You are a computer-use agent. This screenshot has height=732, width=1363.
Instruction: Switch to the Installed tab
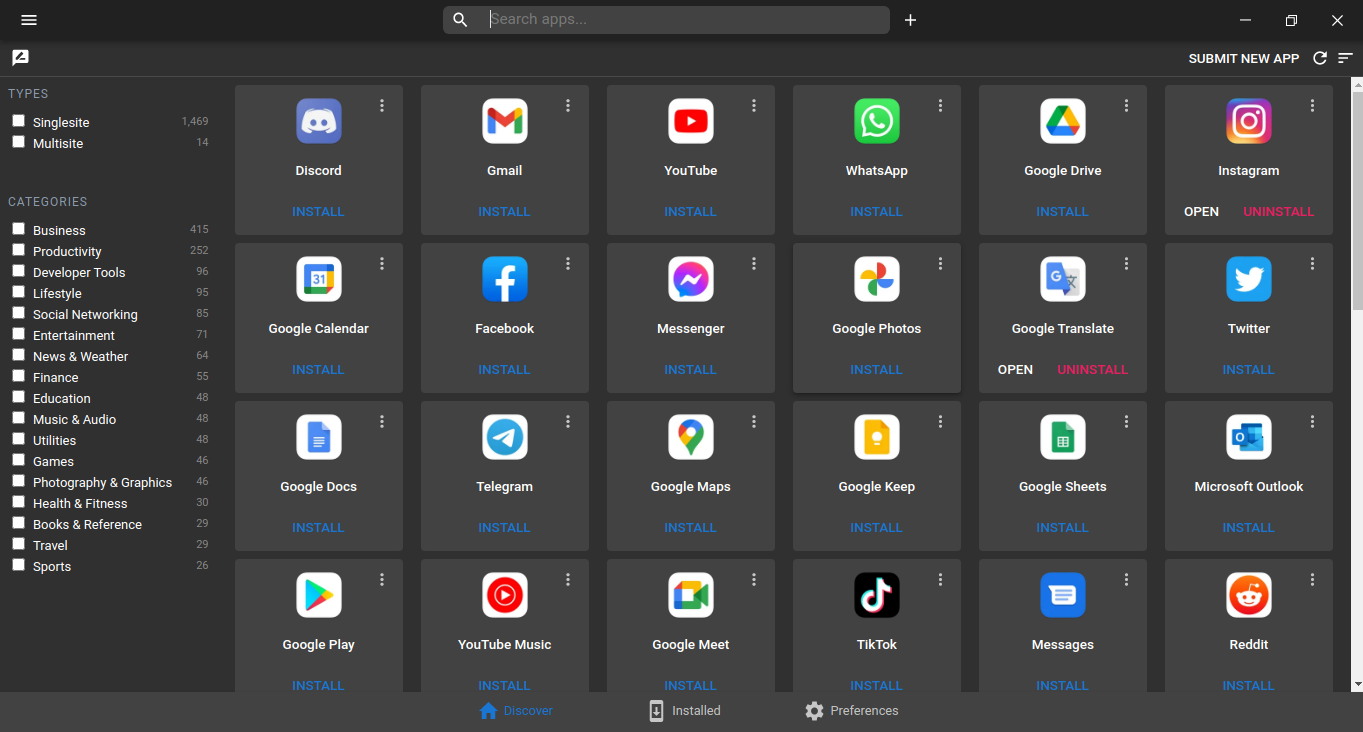pos(684,711)
